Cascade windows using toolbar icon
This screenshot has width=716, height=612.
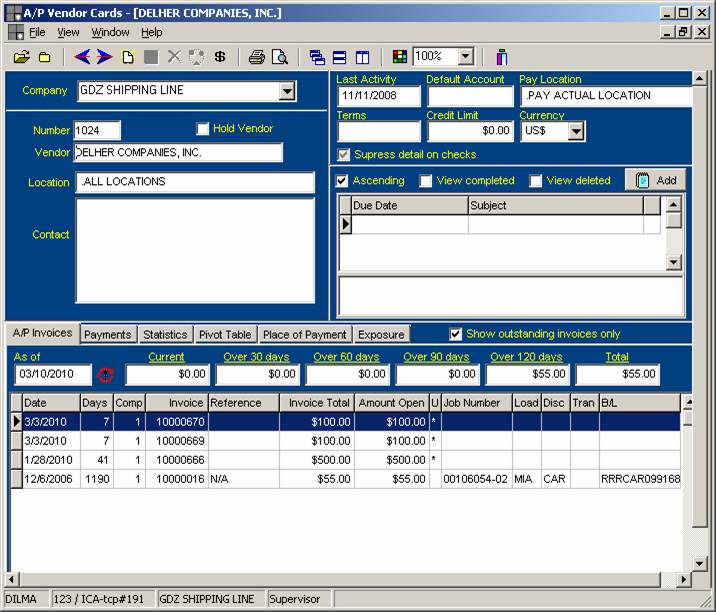pos(317,57)
